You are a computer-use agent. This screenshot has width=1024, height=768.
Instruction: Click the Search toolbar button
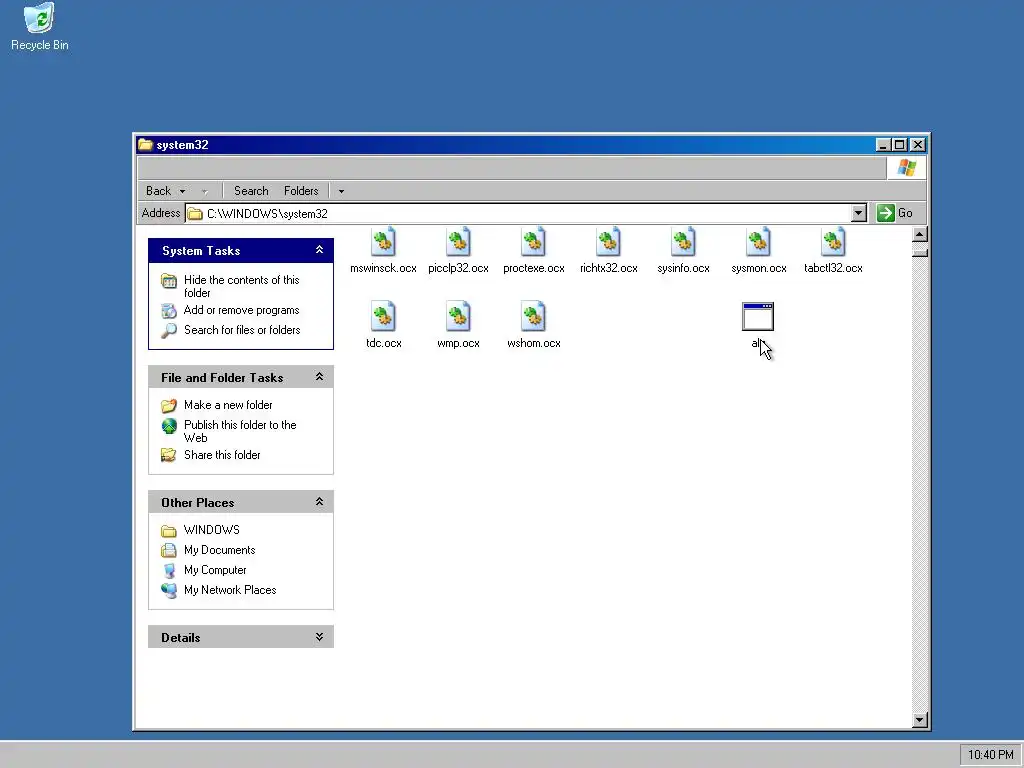point(251,191)
